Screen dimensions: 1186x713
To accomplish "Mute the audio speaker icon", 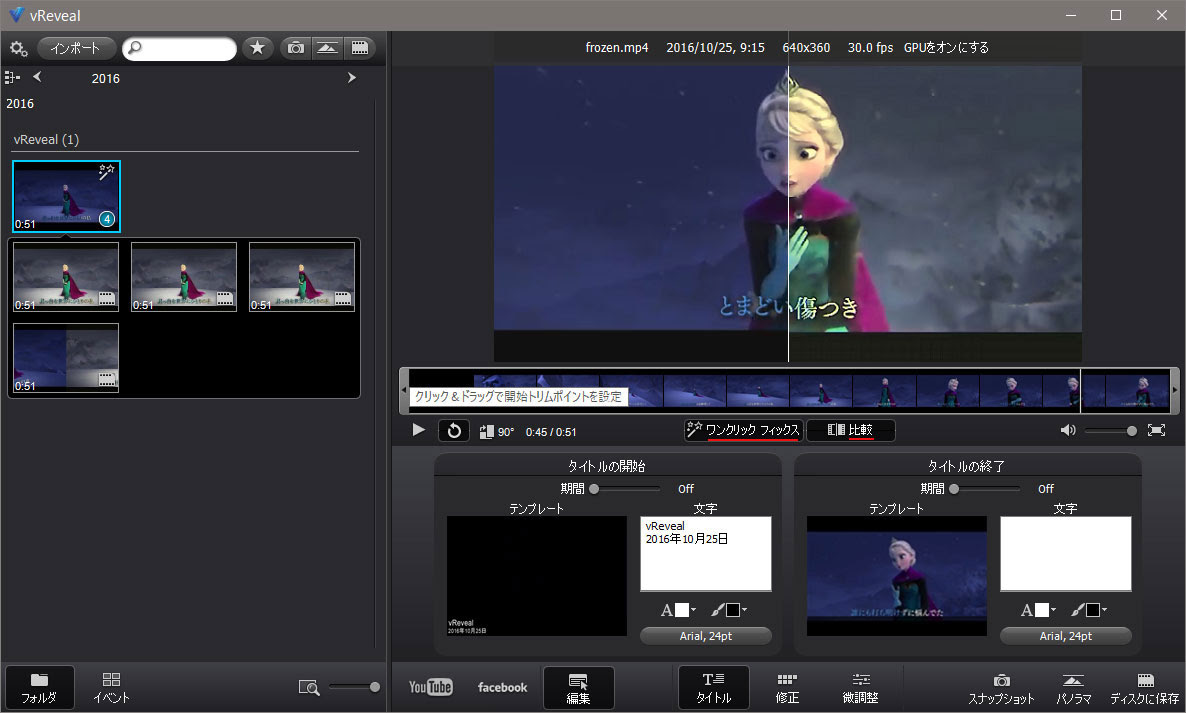I will coord(1067,430).
